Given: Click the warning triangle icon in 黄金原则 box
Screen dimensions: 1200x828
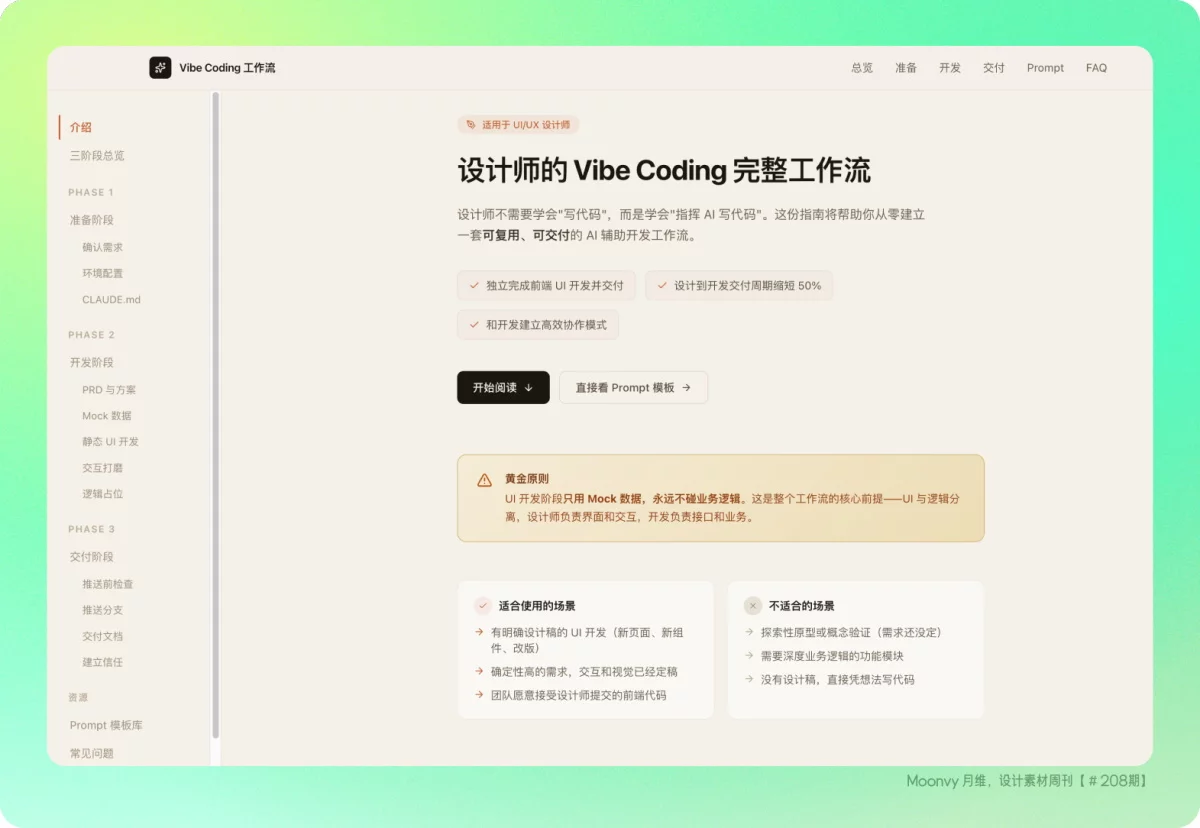Looking at the screenshot, I should 485,480.
